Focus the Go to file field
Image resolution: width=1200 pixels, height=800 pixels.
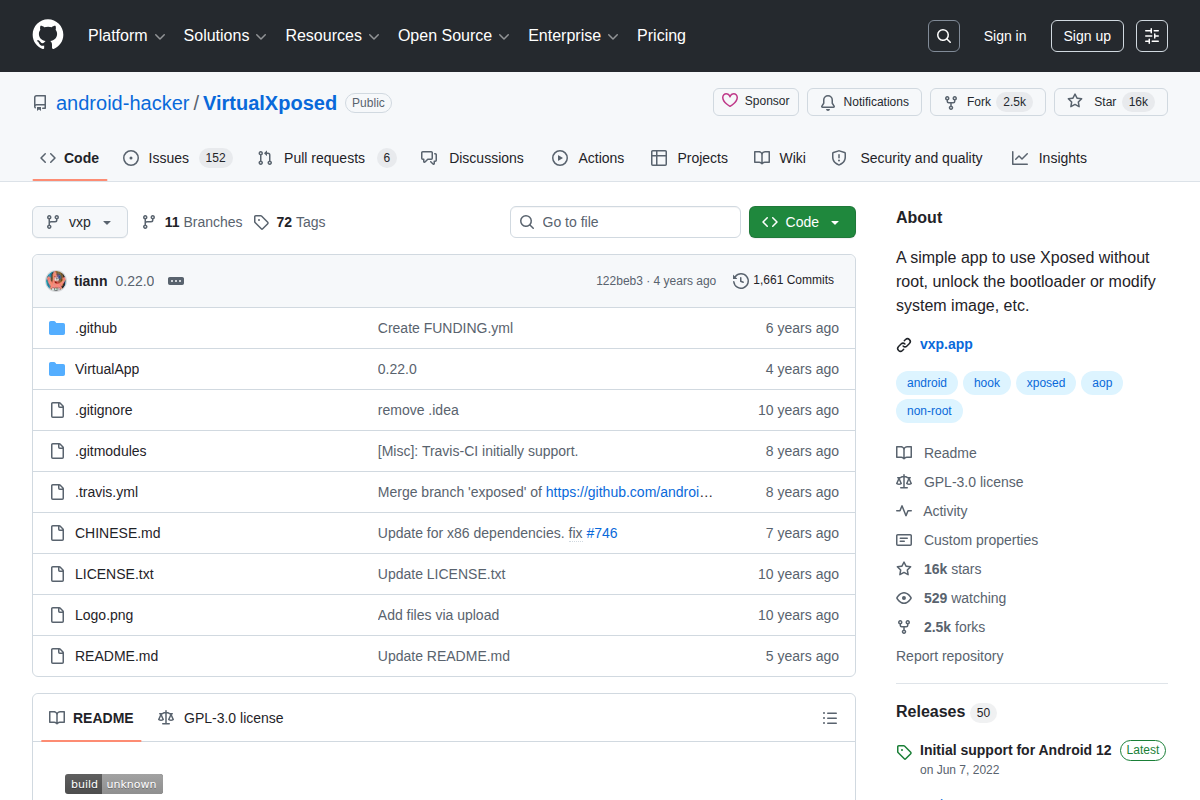pos(625,222)
